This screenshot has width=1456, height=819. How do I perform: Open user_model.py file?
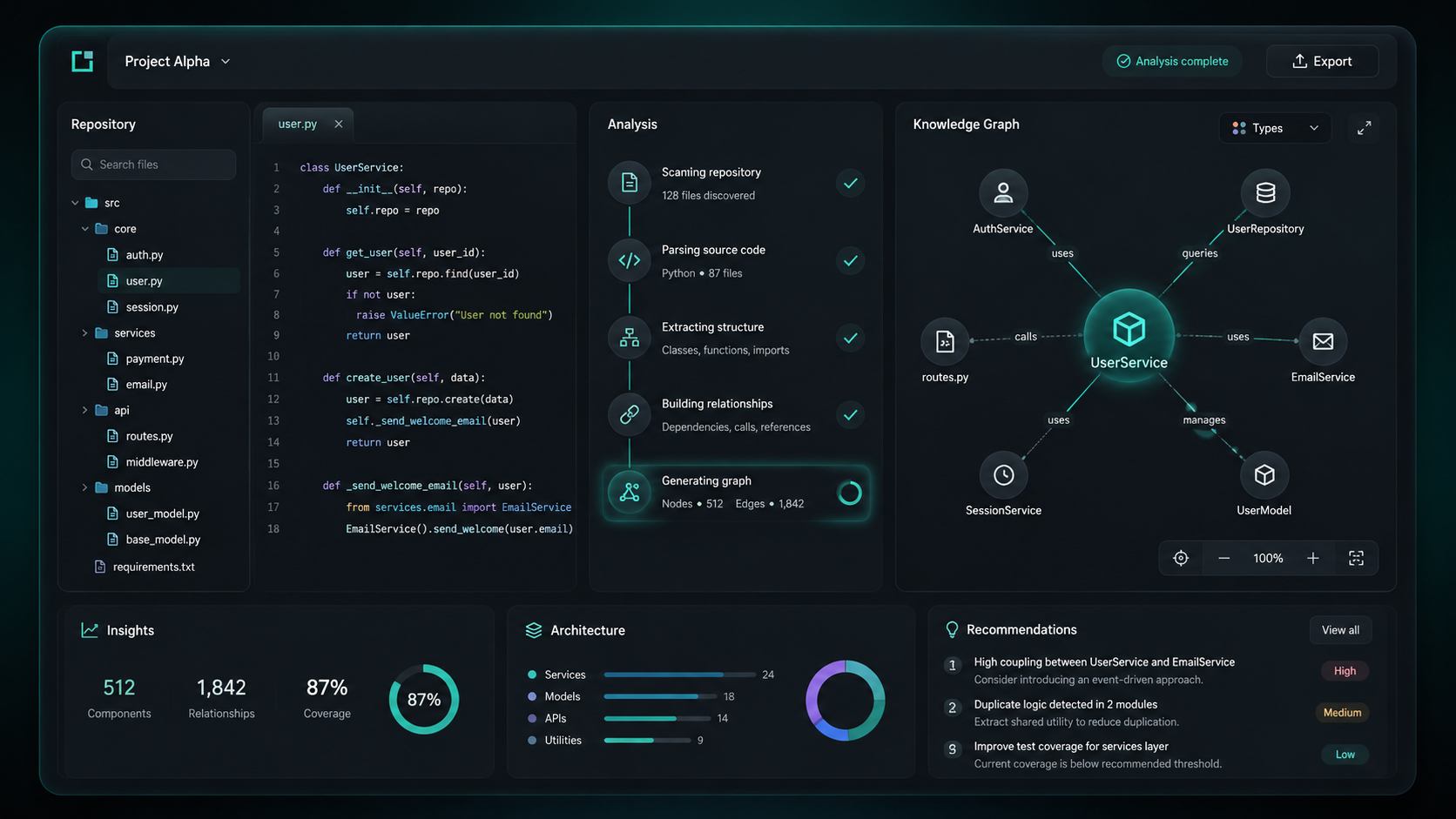click(x=152, y=514)
